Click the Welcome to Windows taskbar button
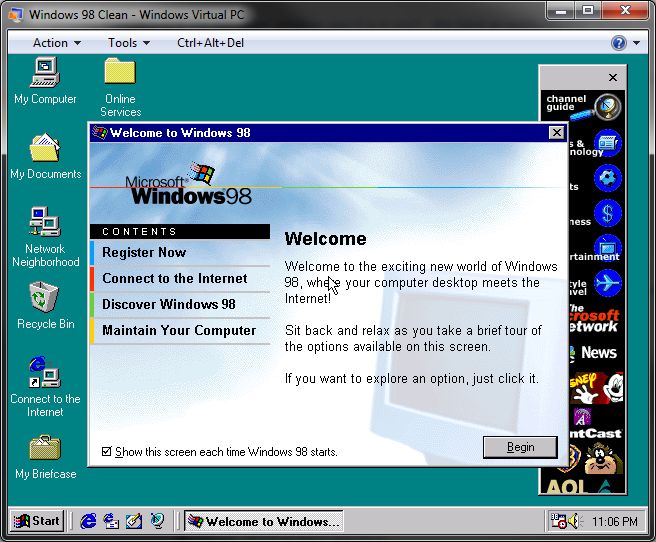The image size is (656, 542). coord(264,521)
